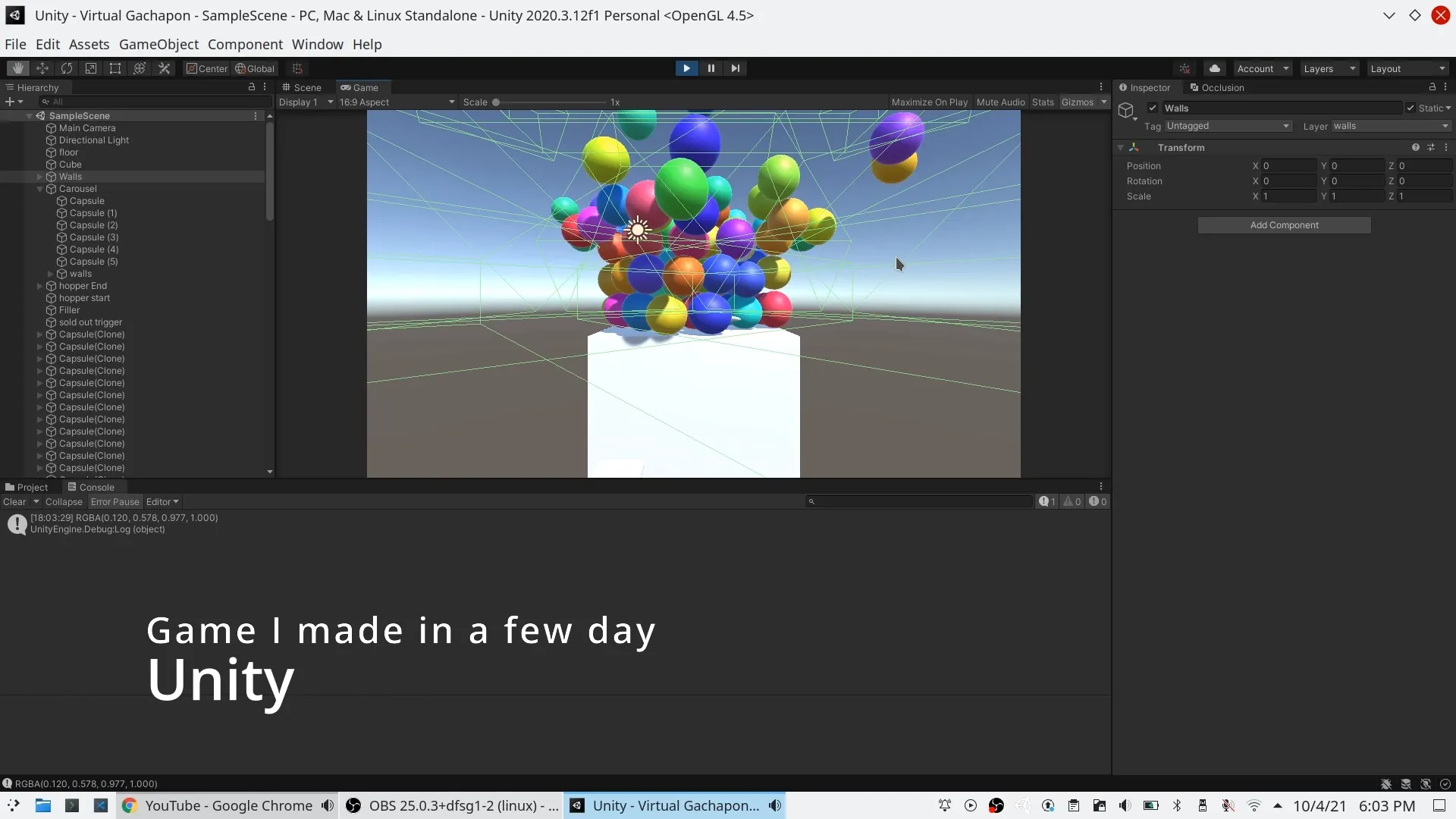Click the Clear button in Console panel
The image size is (1456, 819).
pyautogui.click(x=14, y=502)
